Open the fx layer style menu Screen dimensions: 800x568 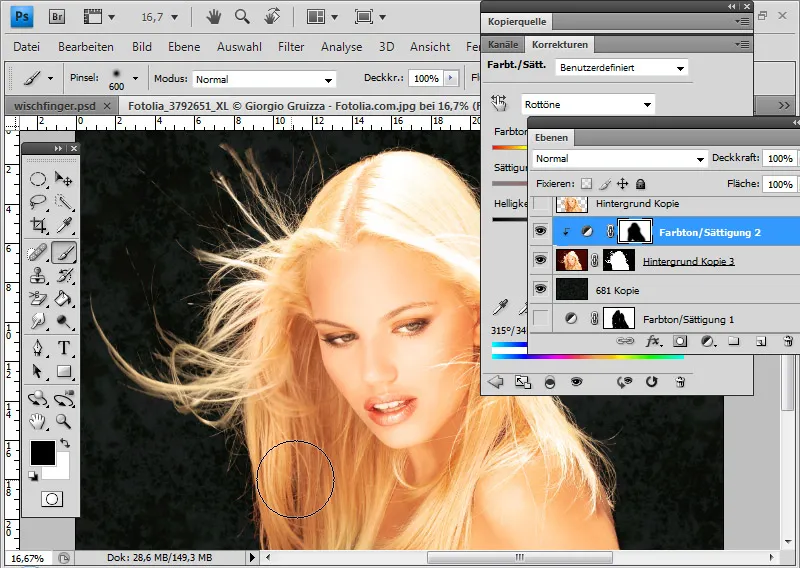click(654, 342)
